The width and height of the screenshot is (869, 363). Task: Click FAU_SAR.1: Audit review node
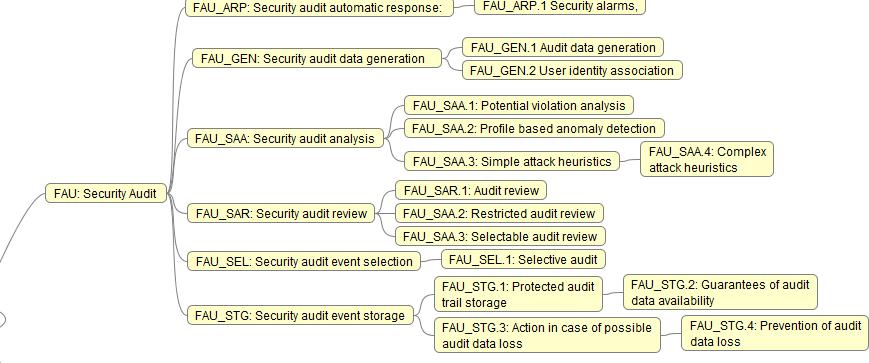[471, 190]
